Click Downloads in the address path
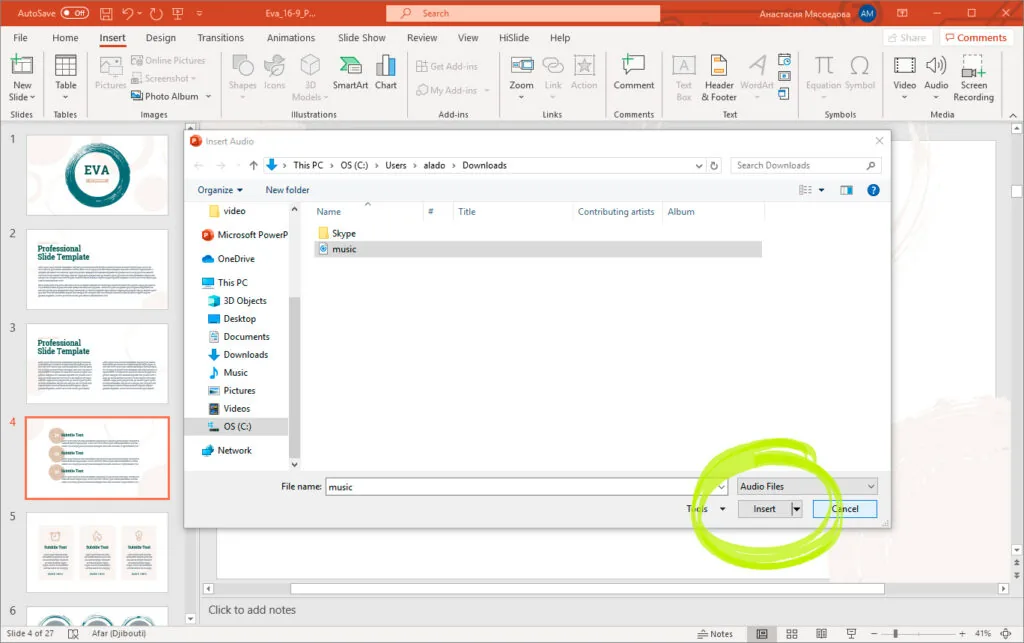This screenshot has height=643, width=1024. click(x=485, y=166)
